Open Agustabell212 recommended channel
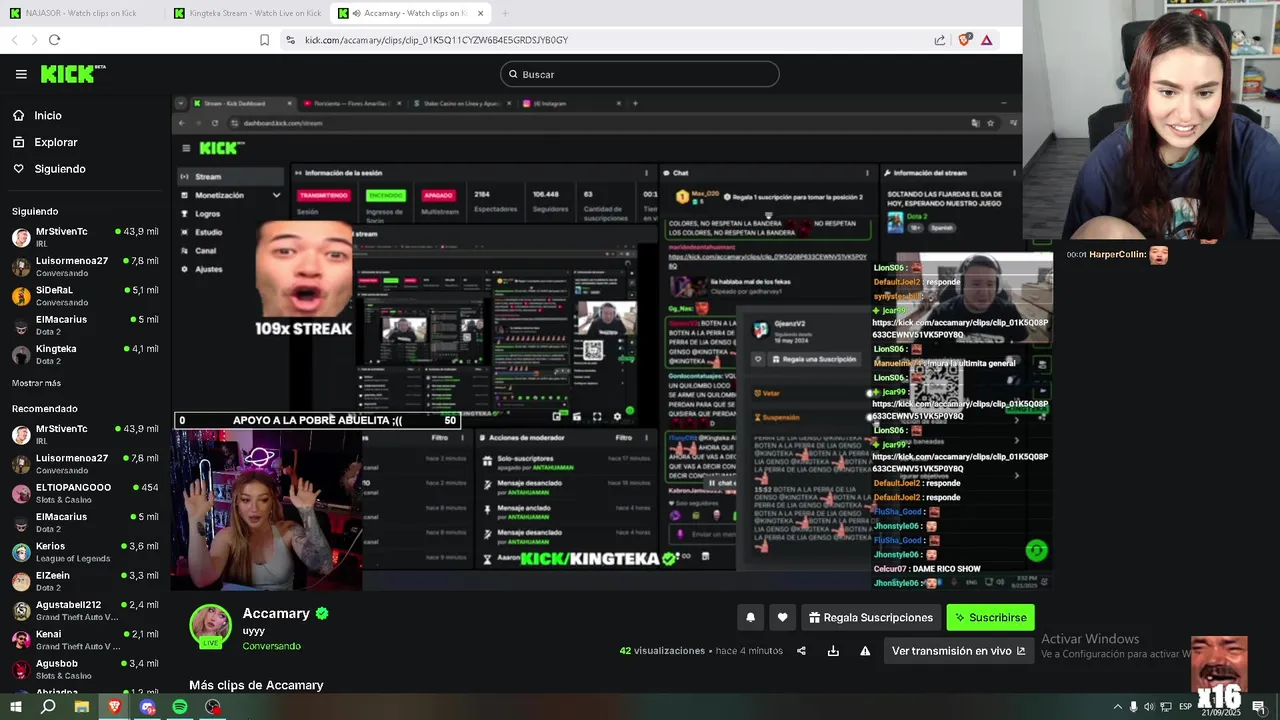Image resolution: width=1280 pixels, height=720 pixels. [85, 610]
